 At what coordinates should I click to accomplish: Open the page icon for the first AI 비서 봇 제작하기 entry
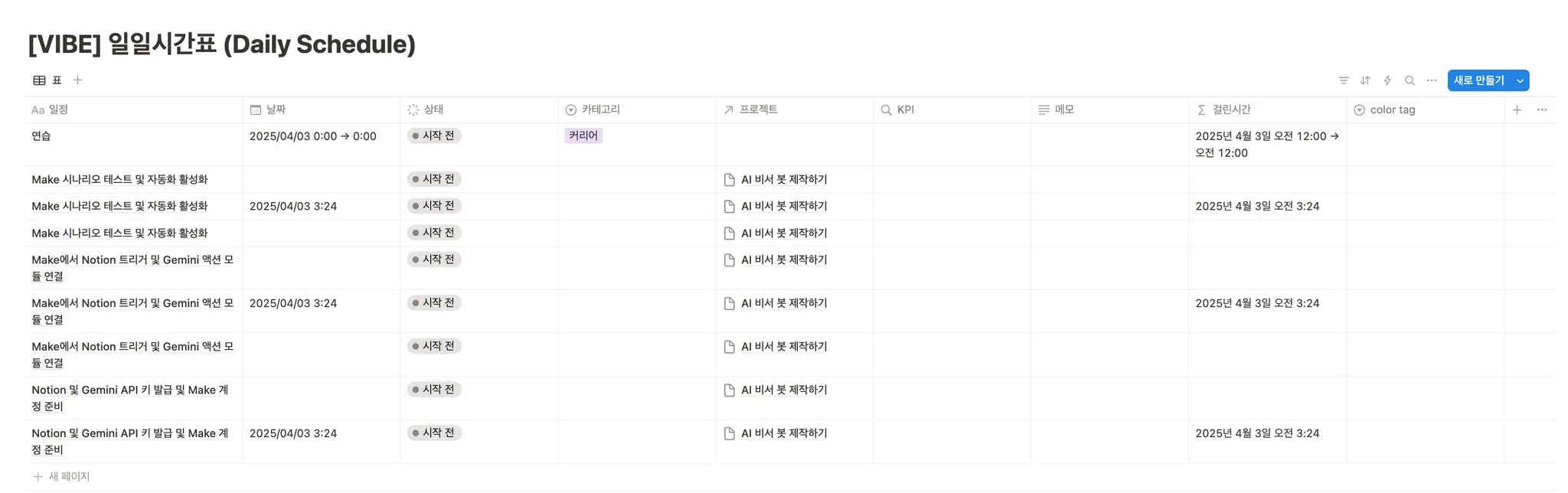(730, 180)
